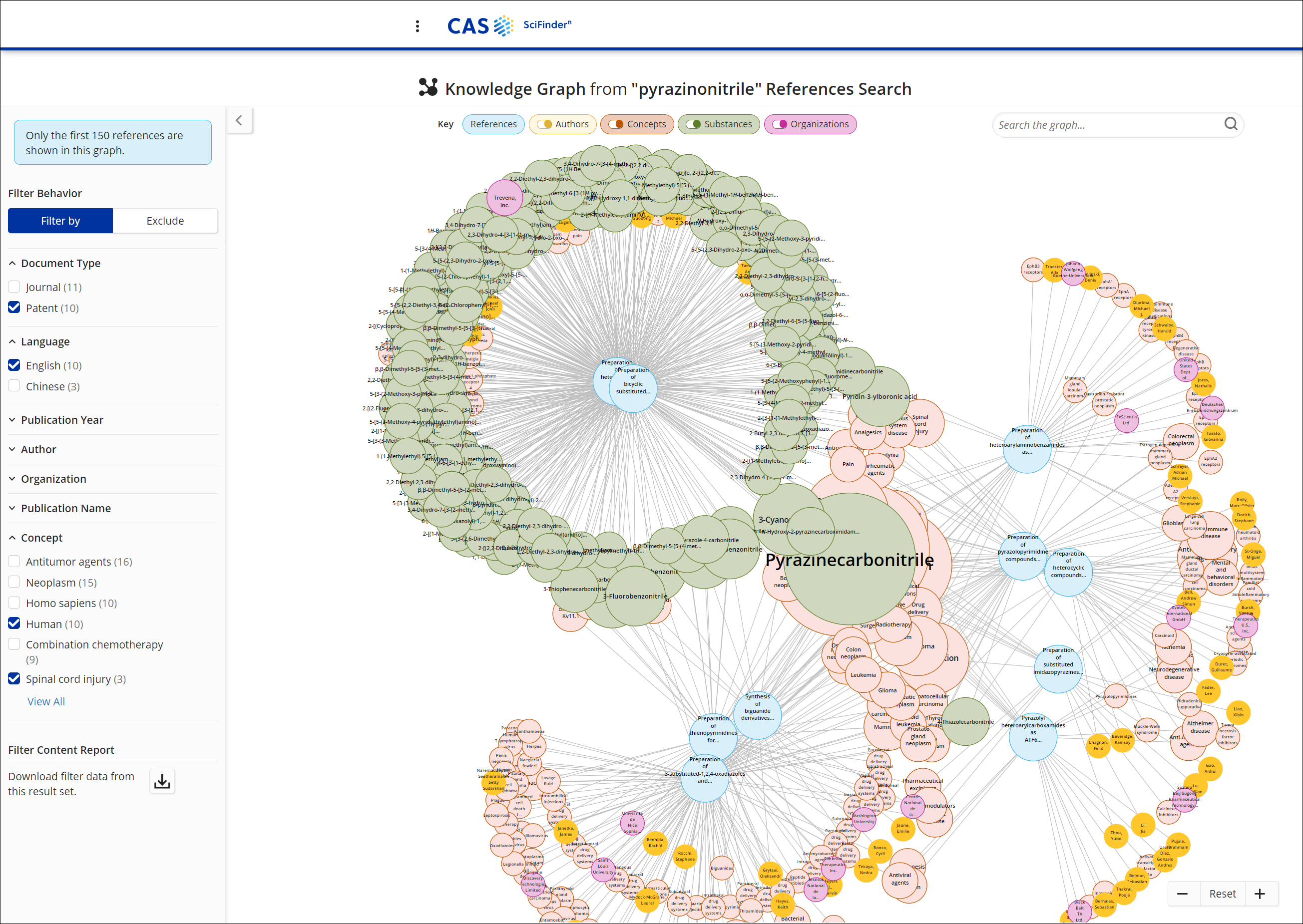The image size is (1303, 924).
Task: Zoom out with the minus button
Action: click(x=1182, y=894)
